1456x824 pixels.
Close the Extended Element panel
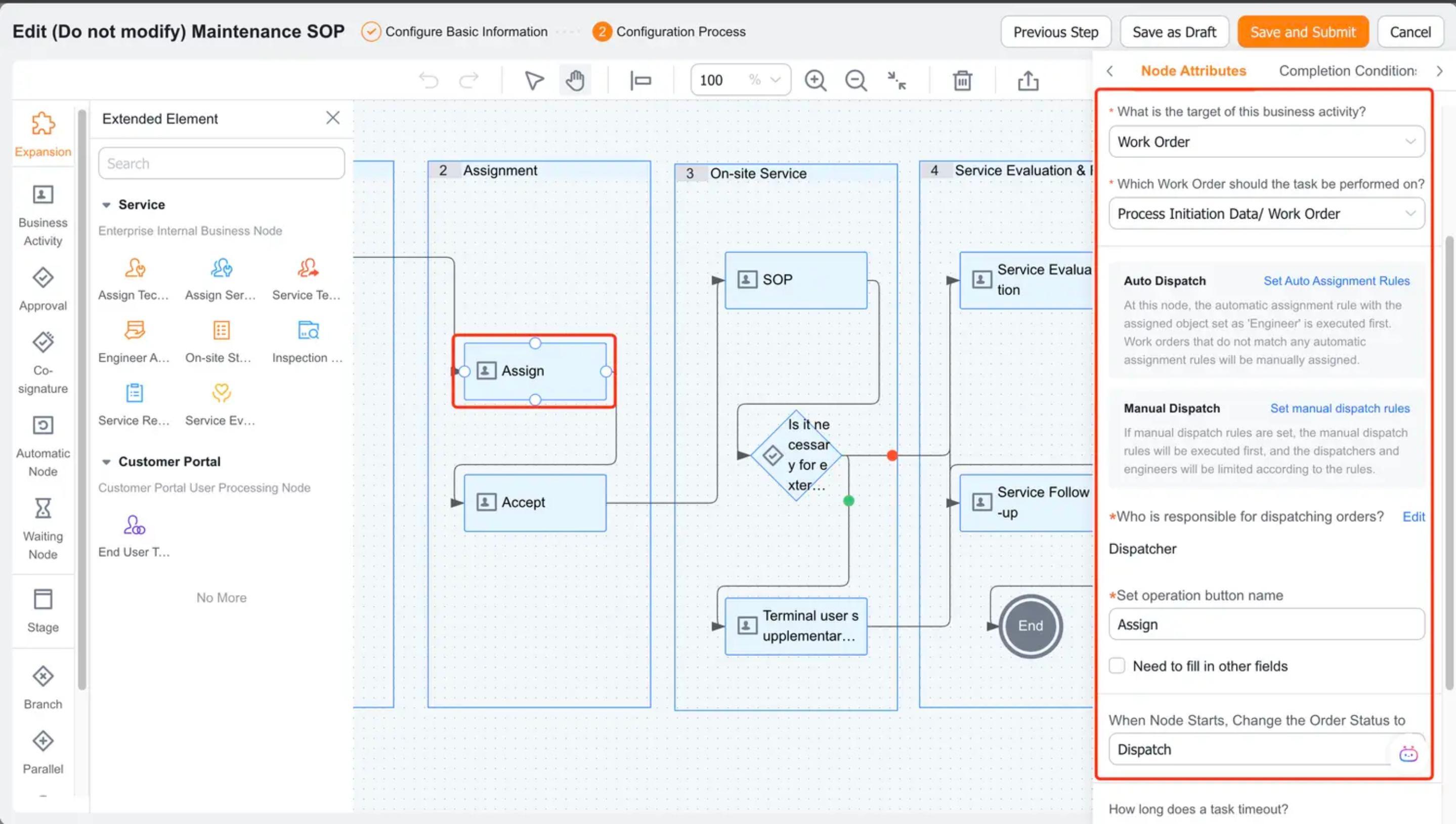(x=332, y=118)
